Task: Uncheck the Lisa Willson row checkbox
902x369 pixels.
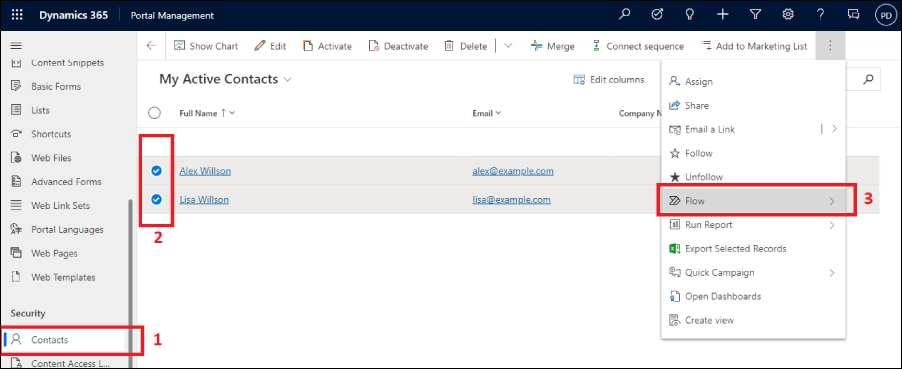Action: (156, 199)
